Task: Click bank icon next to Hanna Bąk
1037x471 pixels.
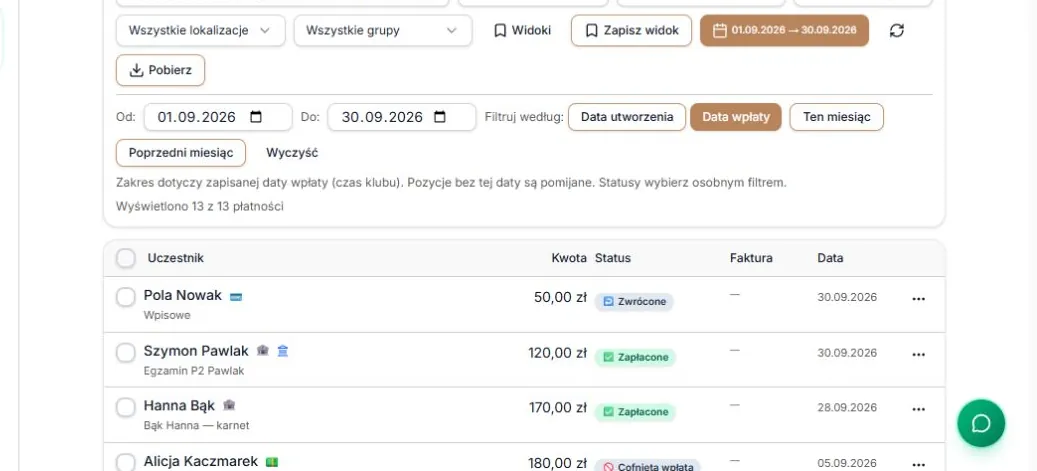Action: pyautogui.click(x=229, y=405)
